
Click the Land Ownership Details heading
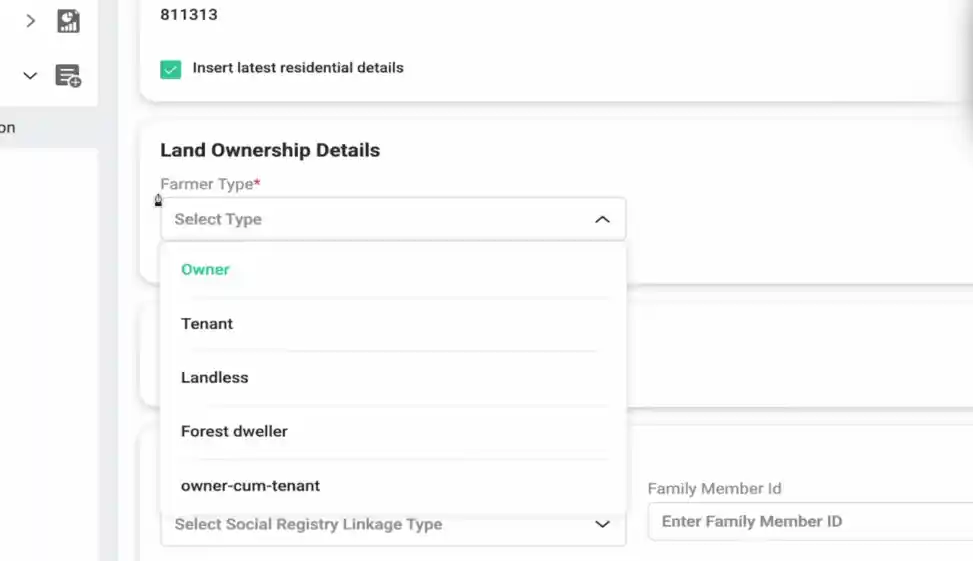pos(270,150)
